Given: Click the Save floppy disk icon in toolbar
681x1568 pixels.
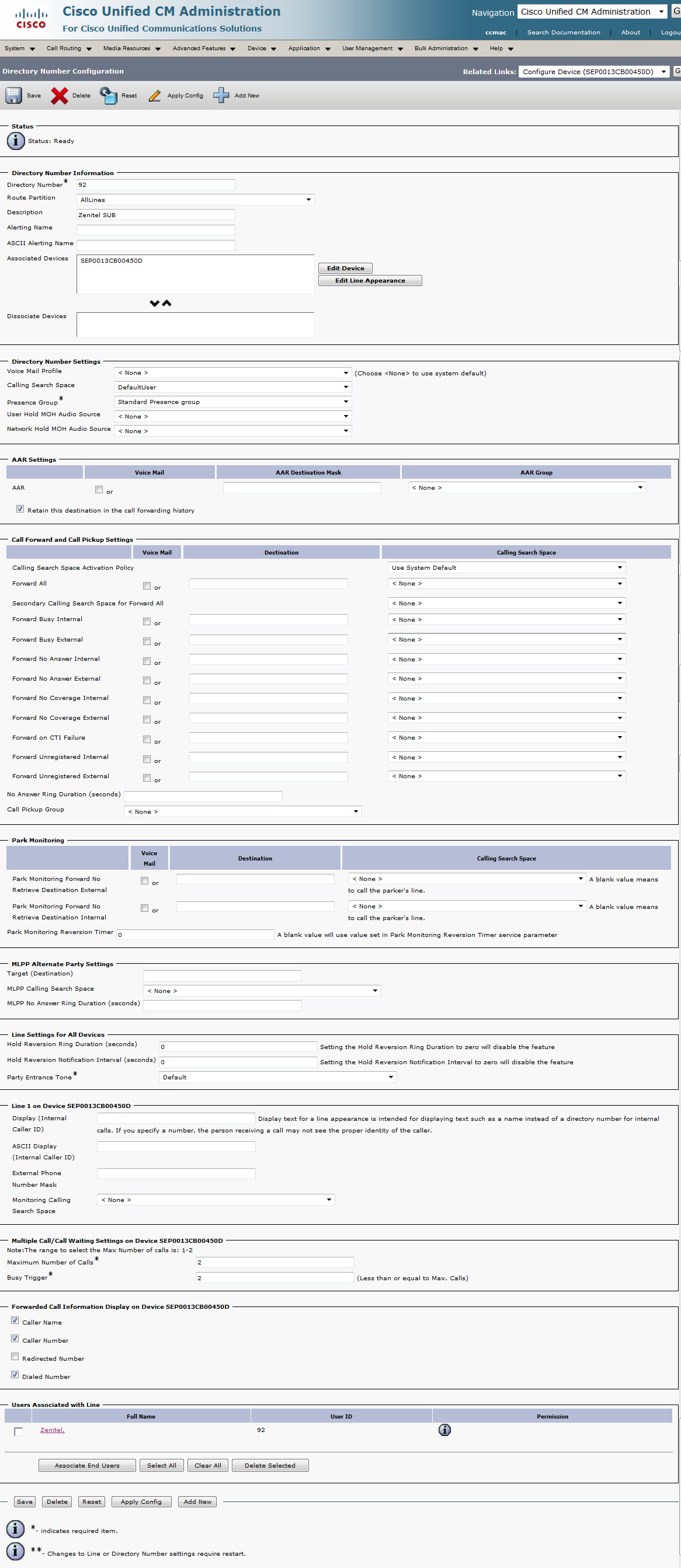Looking at the screenshot, I should [13, 96].
